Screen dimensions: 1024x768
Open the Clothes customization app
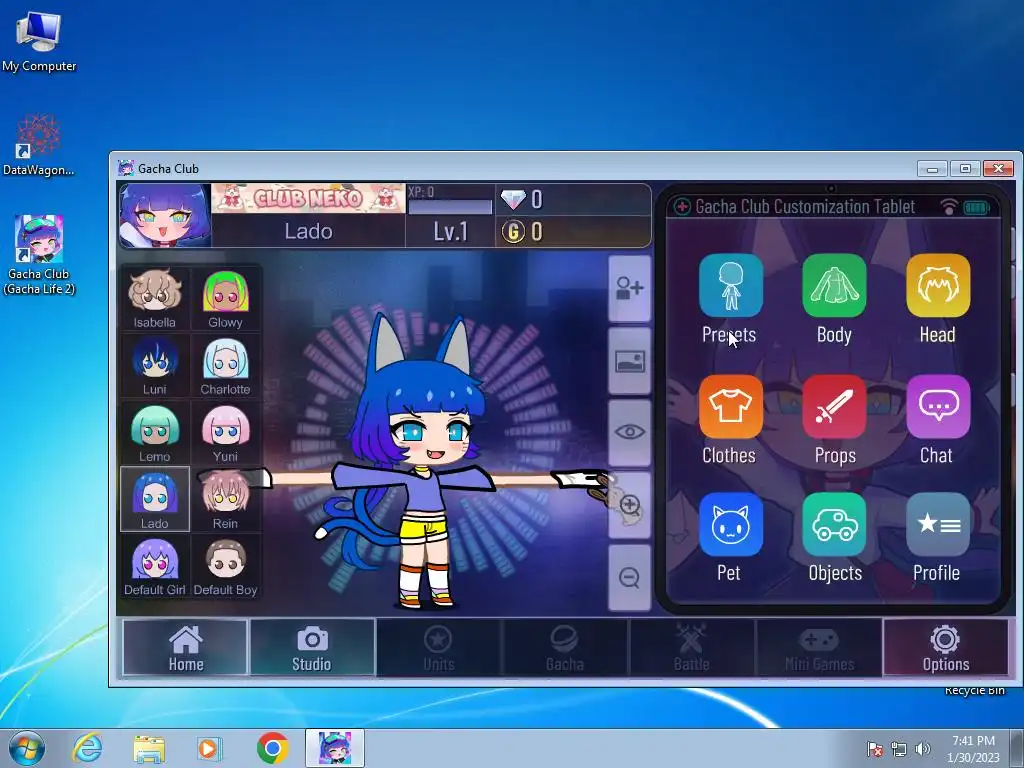pos(730,406)
